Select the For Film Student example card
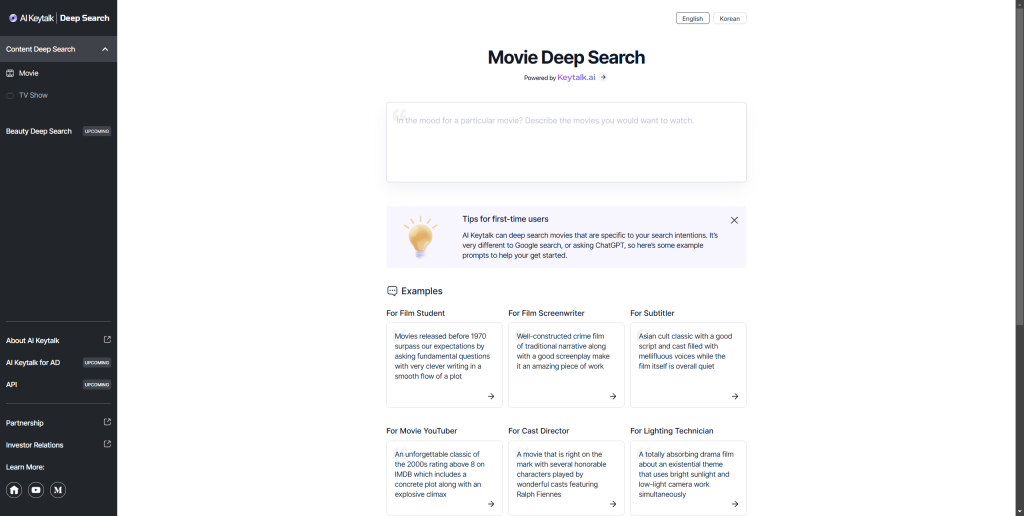 click(444, 365)
